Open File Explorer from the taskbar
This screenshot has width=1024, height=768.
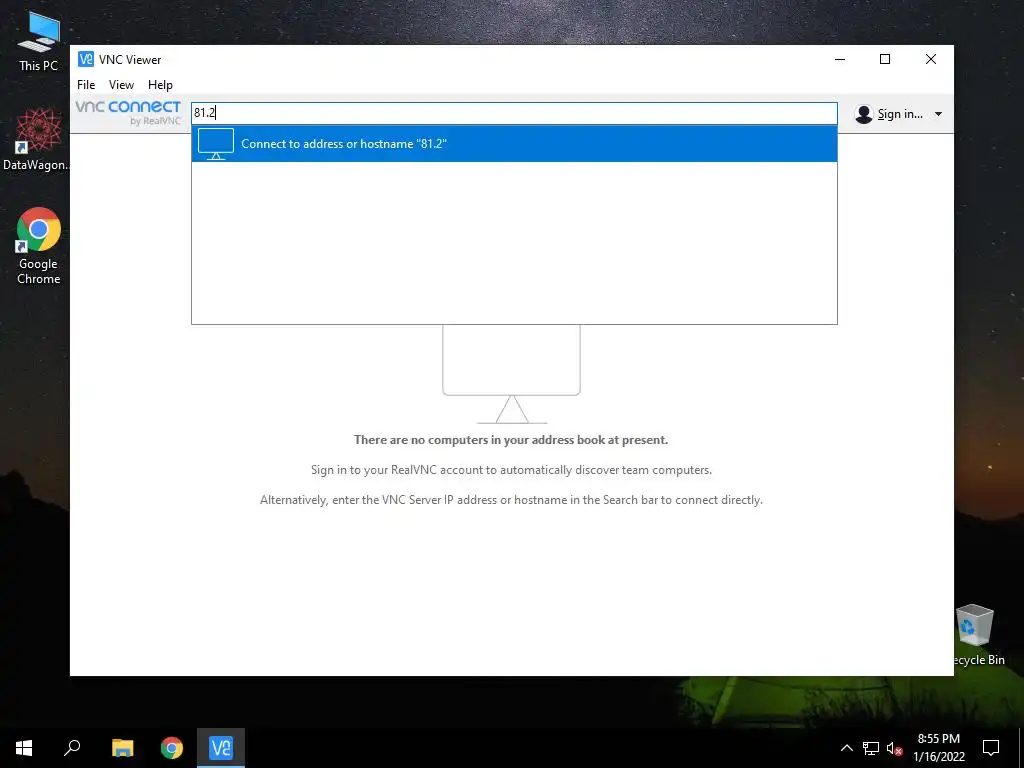tap(122, 748)
